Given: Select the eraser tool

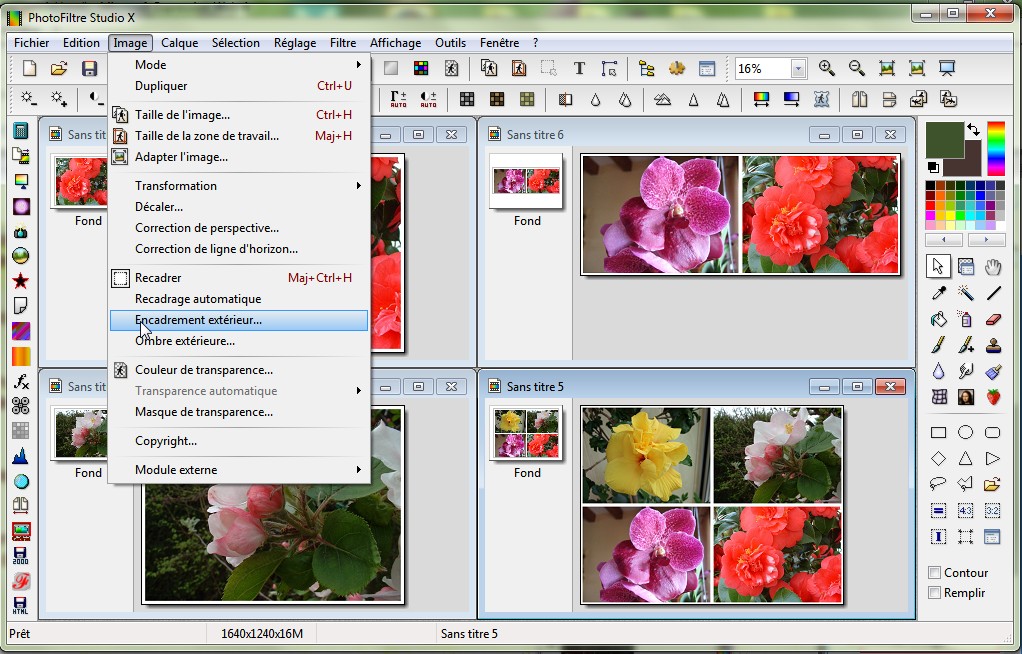Looking at the screenshot, I should tap(993, 319).
